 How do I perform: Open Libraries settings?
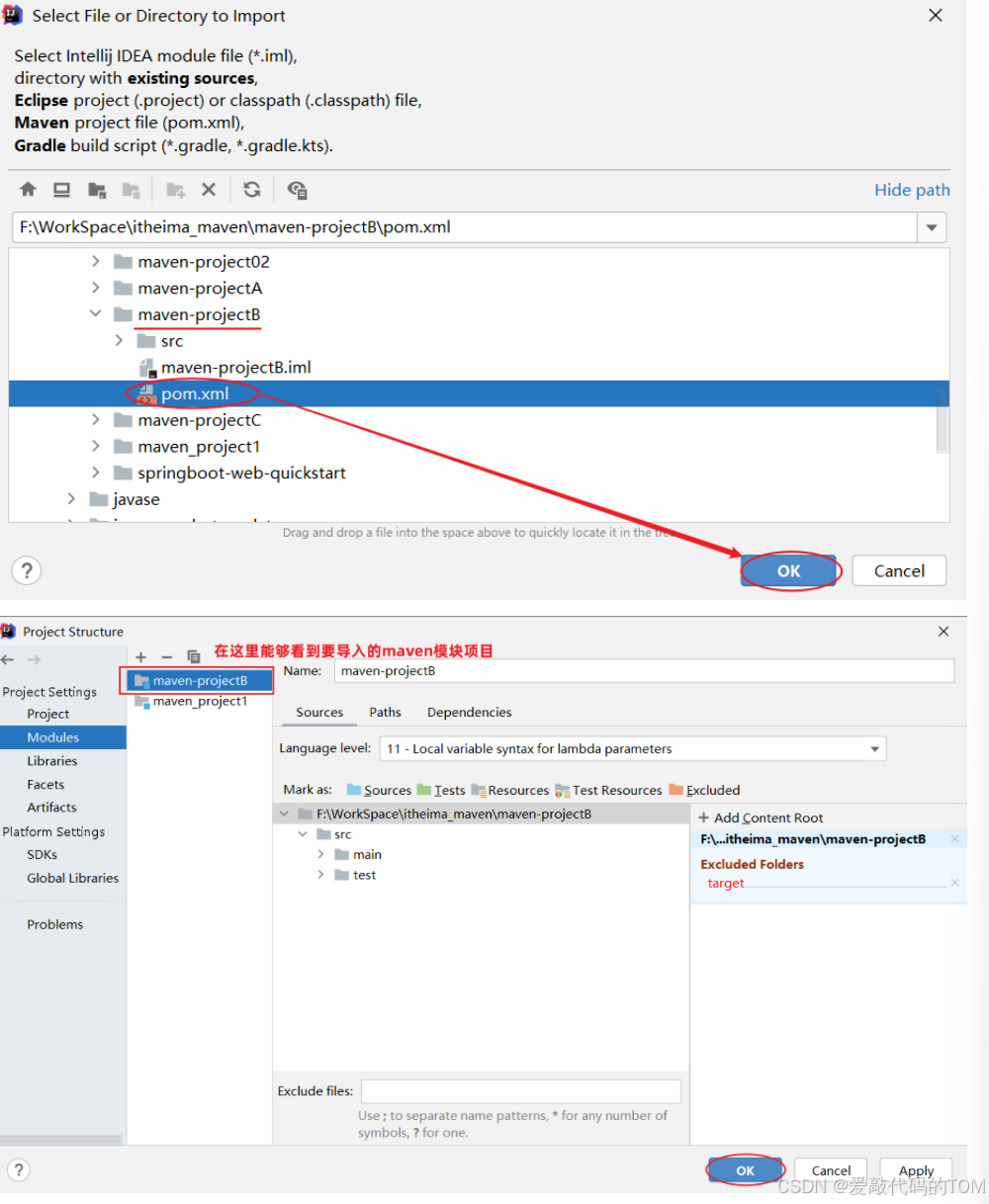[x=52, y=761]
